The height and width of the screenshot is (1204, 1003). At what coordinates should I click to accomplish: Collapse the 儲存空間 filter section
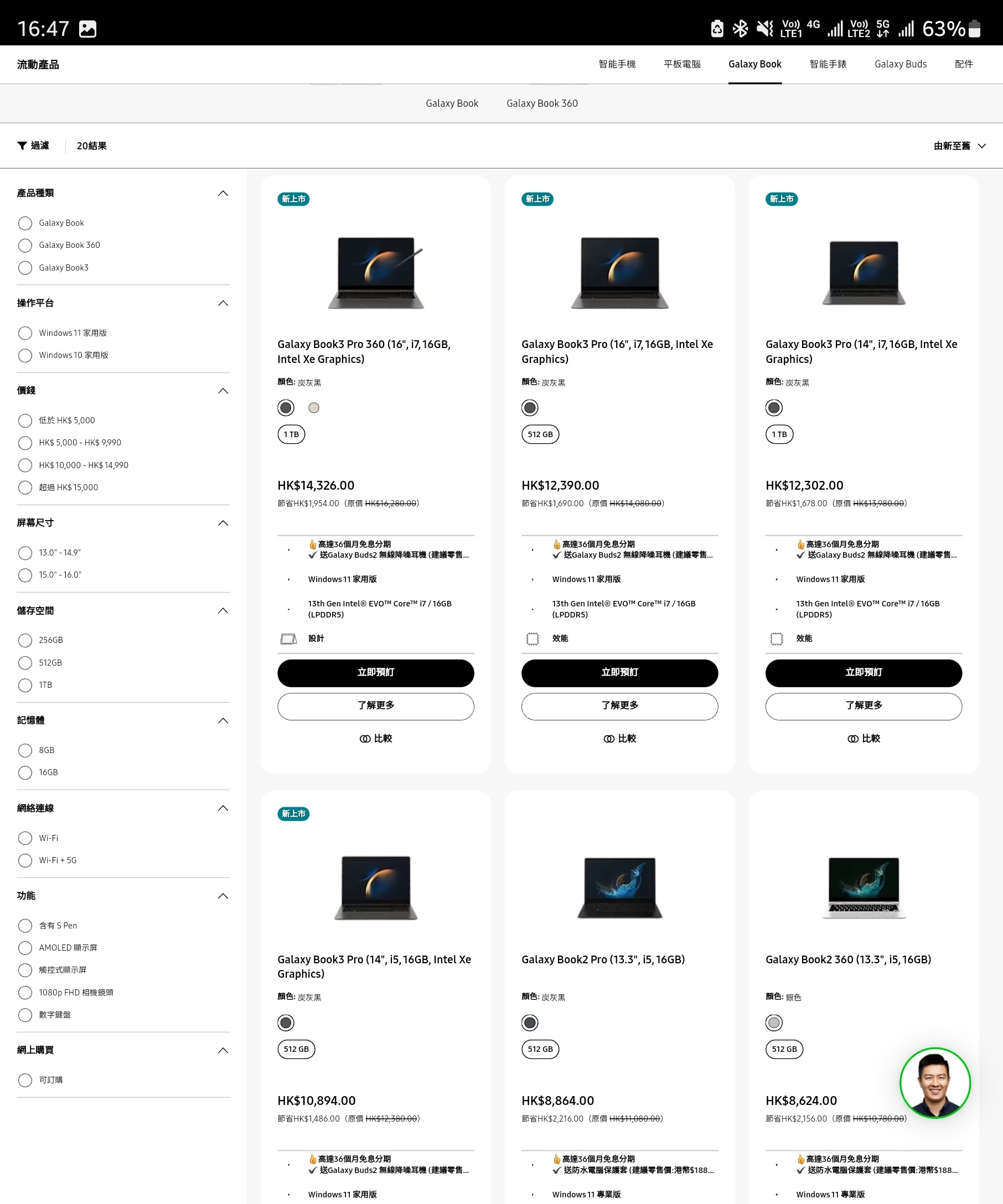[223, 611]
